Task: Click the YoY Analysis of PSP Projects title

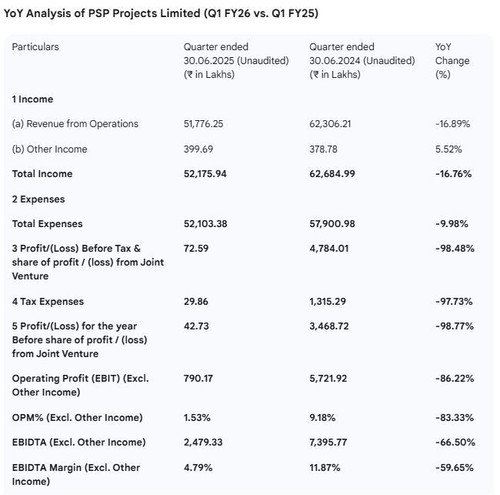Action: click(161, 14)
